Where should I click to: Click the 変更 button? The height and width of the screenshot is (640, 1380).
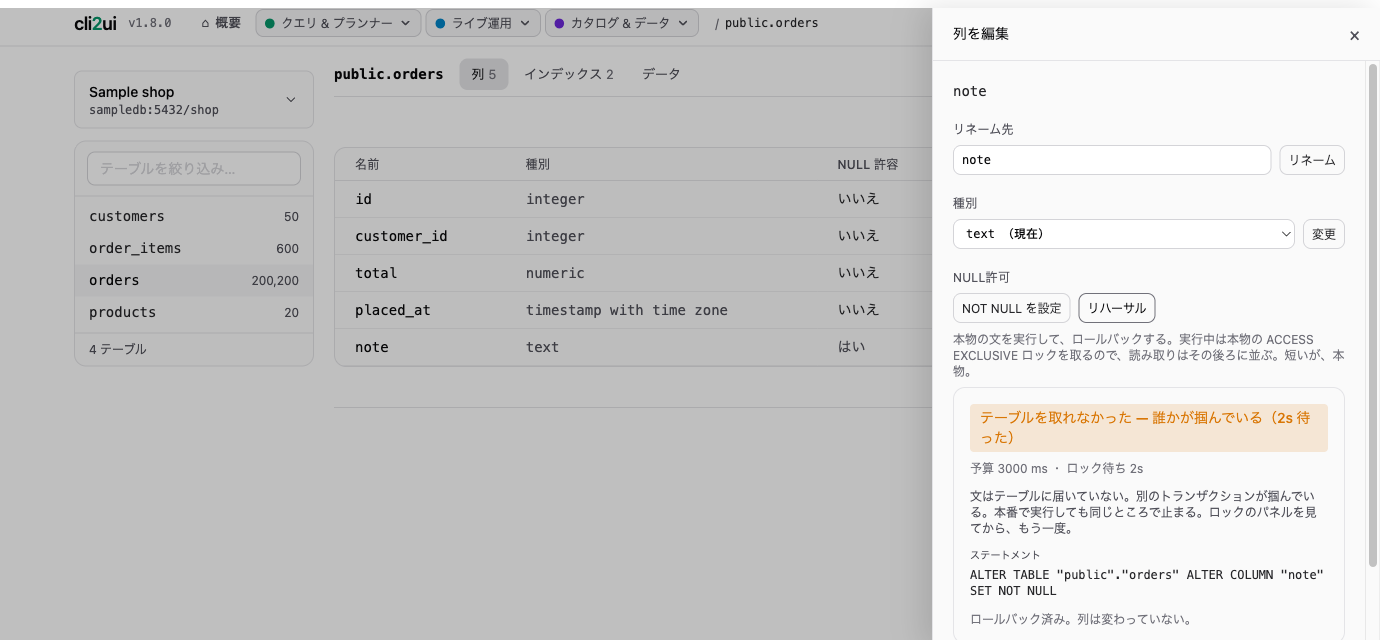1324,234
